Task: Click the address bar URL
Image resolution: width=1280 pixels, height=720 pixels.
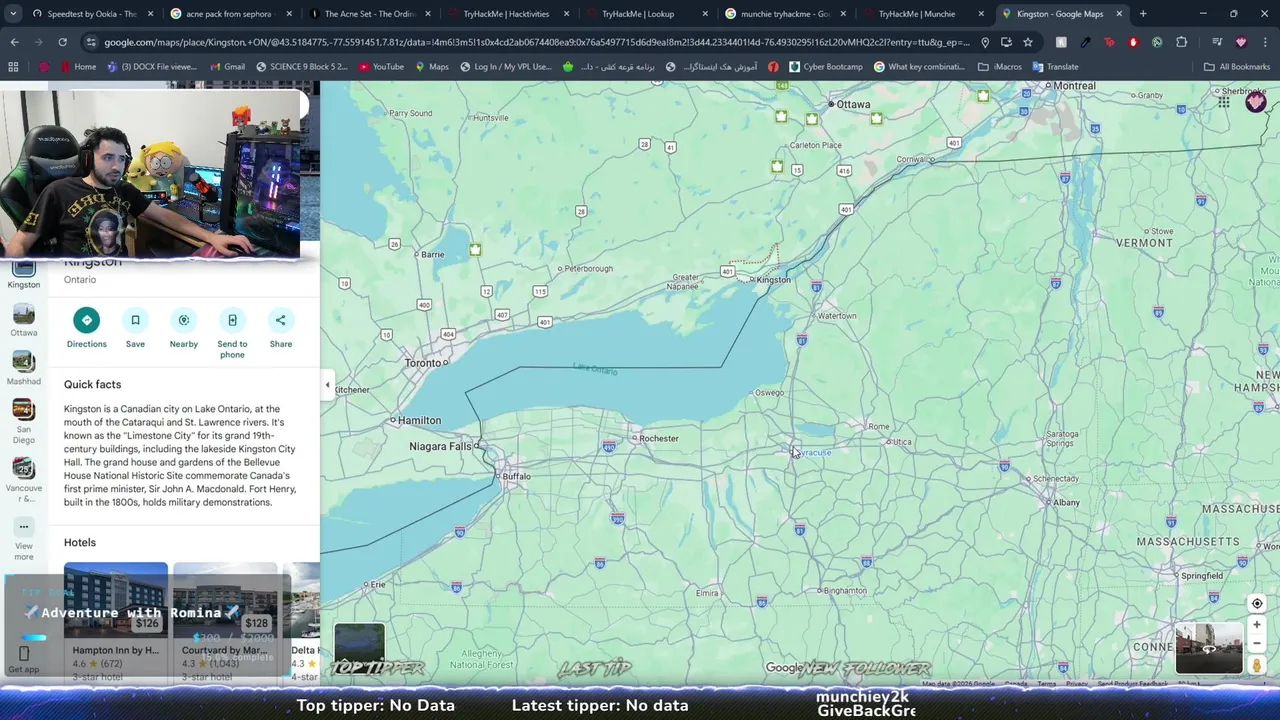Action: 536,42
